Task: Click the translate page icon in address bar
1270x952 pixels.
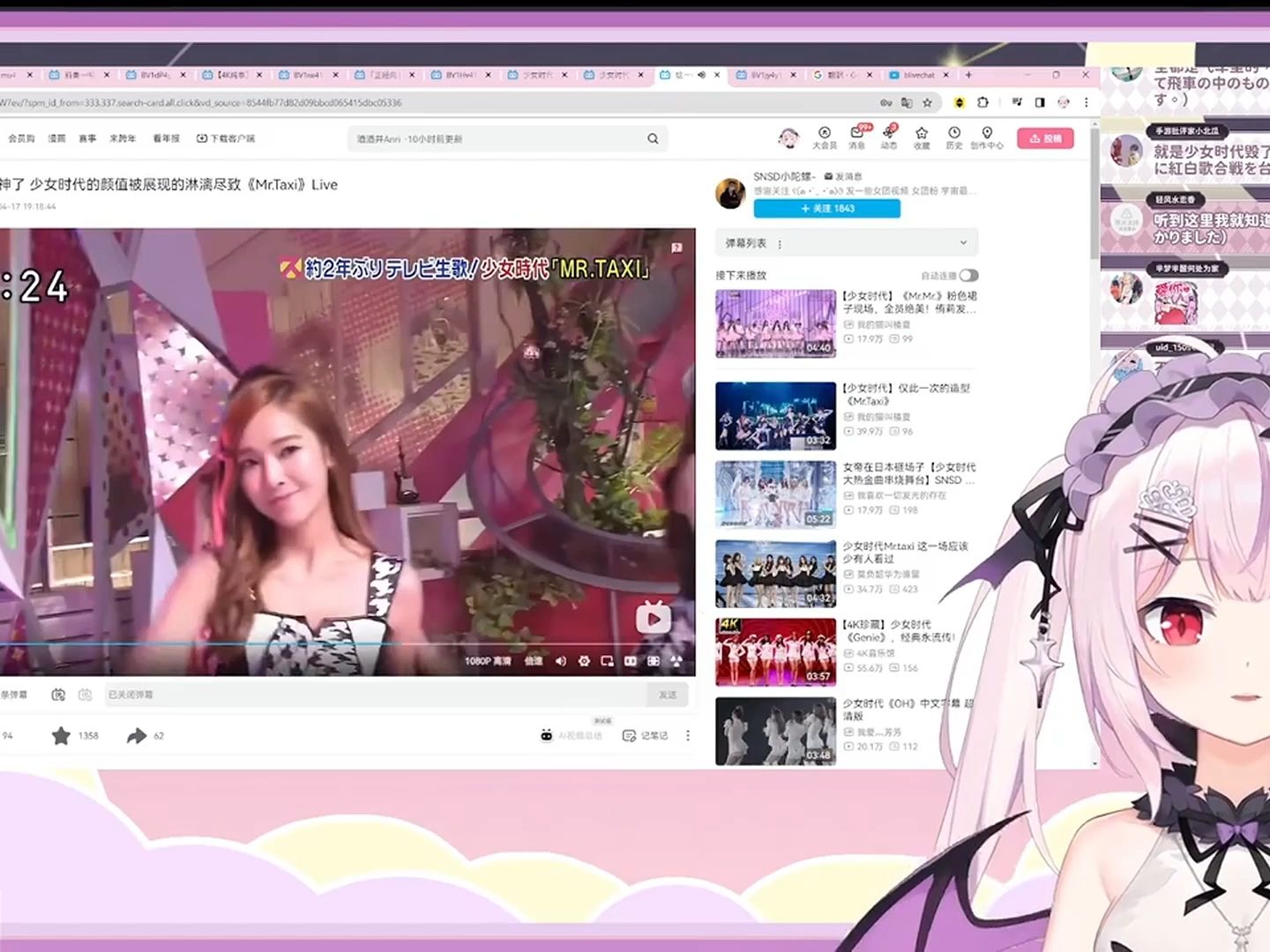Action: [x=907, y=102]
